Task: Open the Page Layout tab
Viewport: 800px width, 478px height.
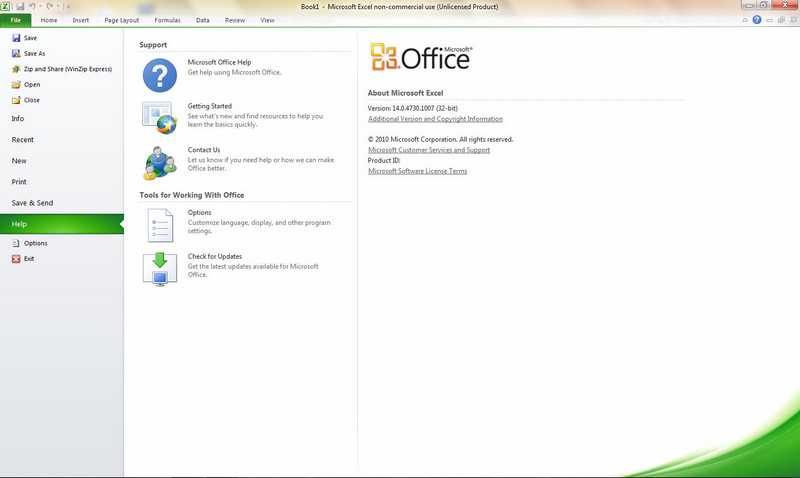Action: tap(121, 20)
